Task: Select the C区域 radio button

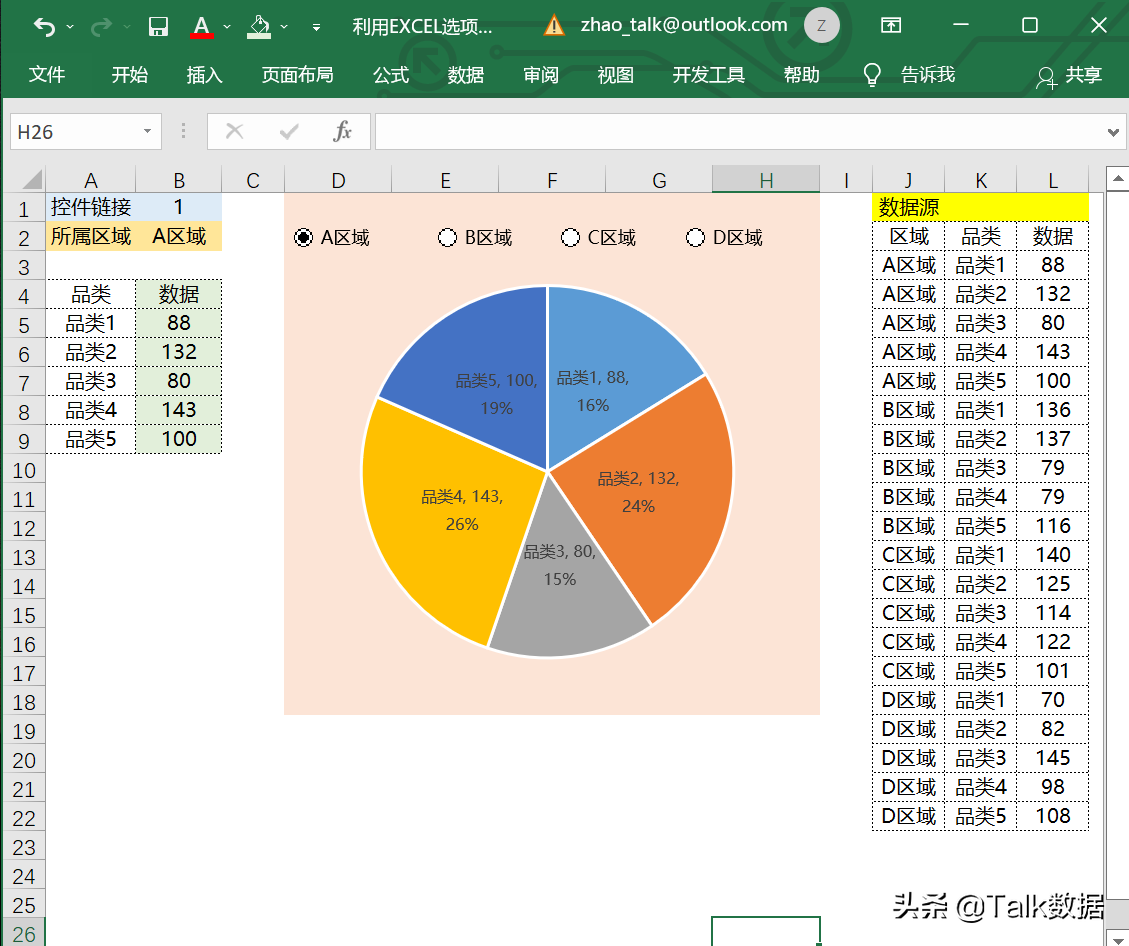Action: (570, 238)
